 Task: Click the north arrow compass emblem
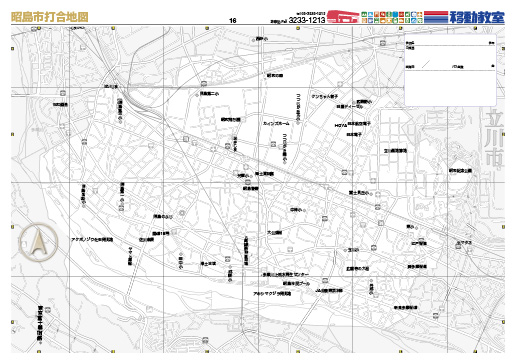click(x=38, y=242)
